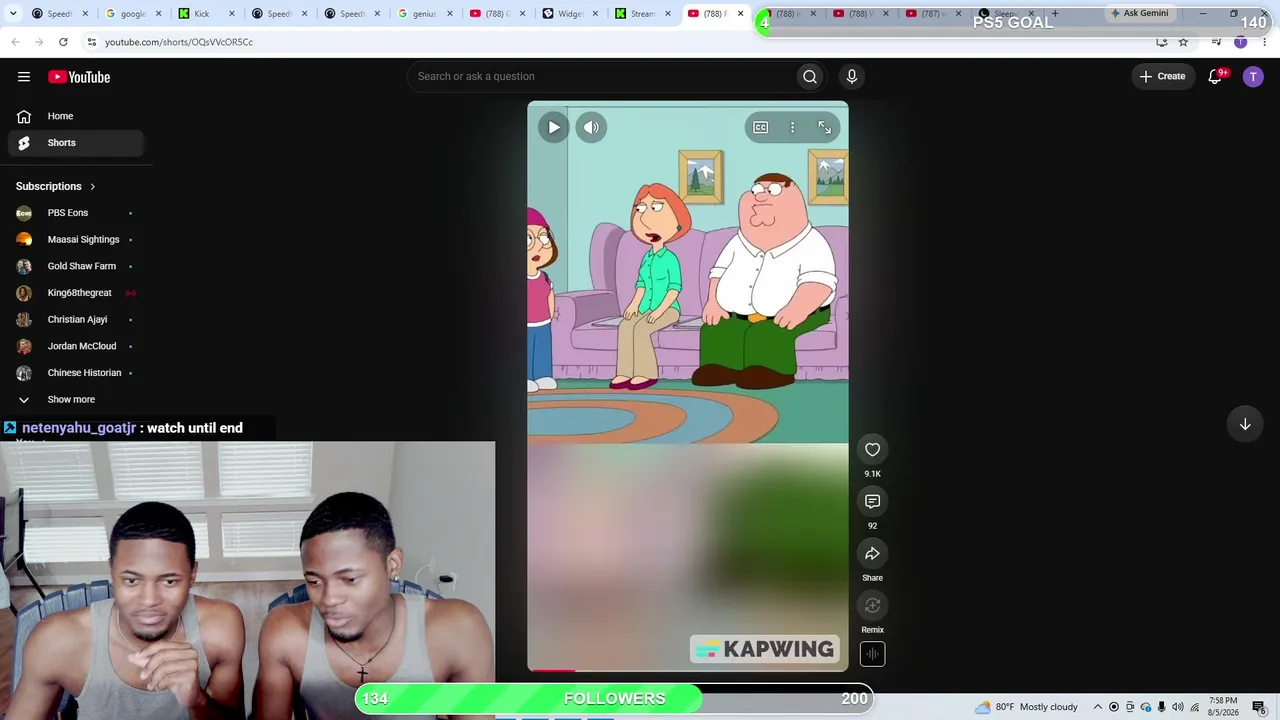Open the browser tab search dropdown
This screenshot has width=1280, height=720.
[12, 14]
